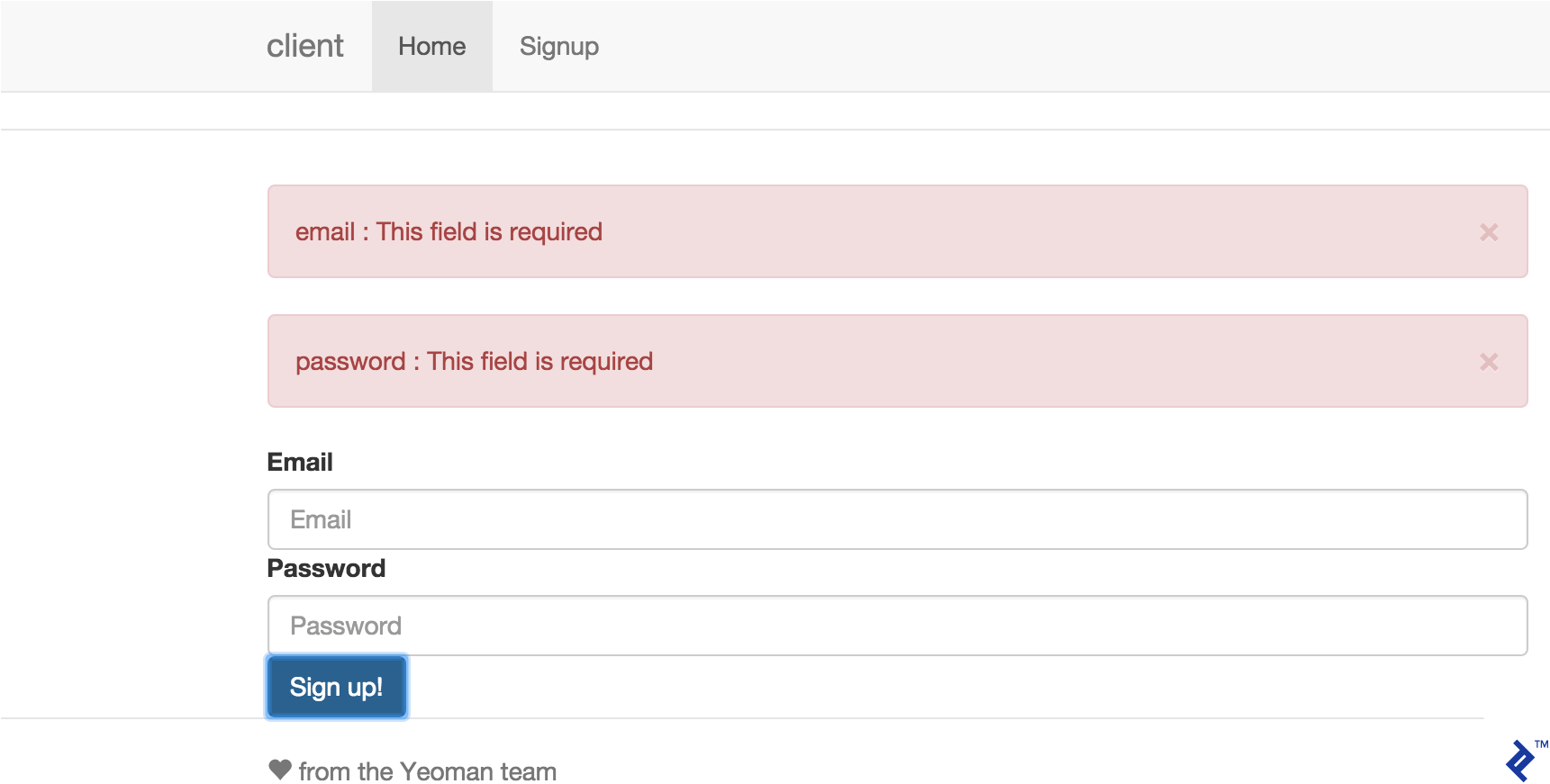Click the bold 'Password' label above its field
The width and height of the screenshot is (1550, 784).
(x=326, y=568)
